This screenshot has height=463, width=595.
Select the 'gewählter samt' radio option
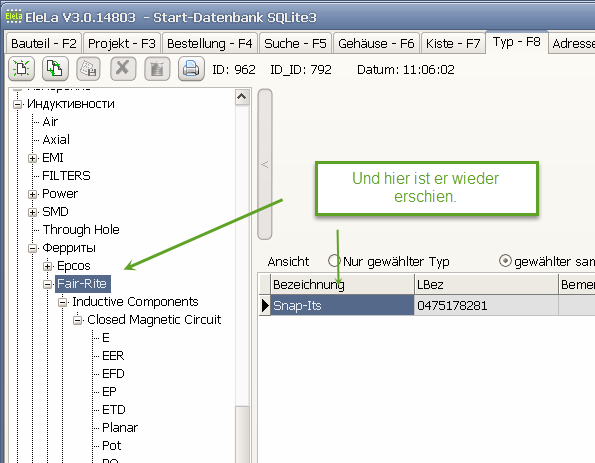(505, 261)
